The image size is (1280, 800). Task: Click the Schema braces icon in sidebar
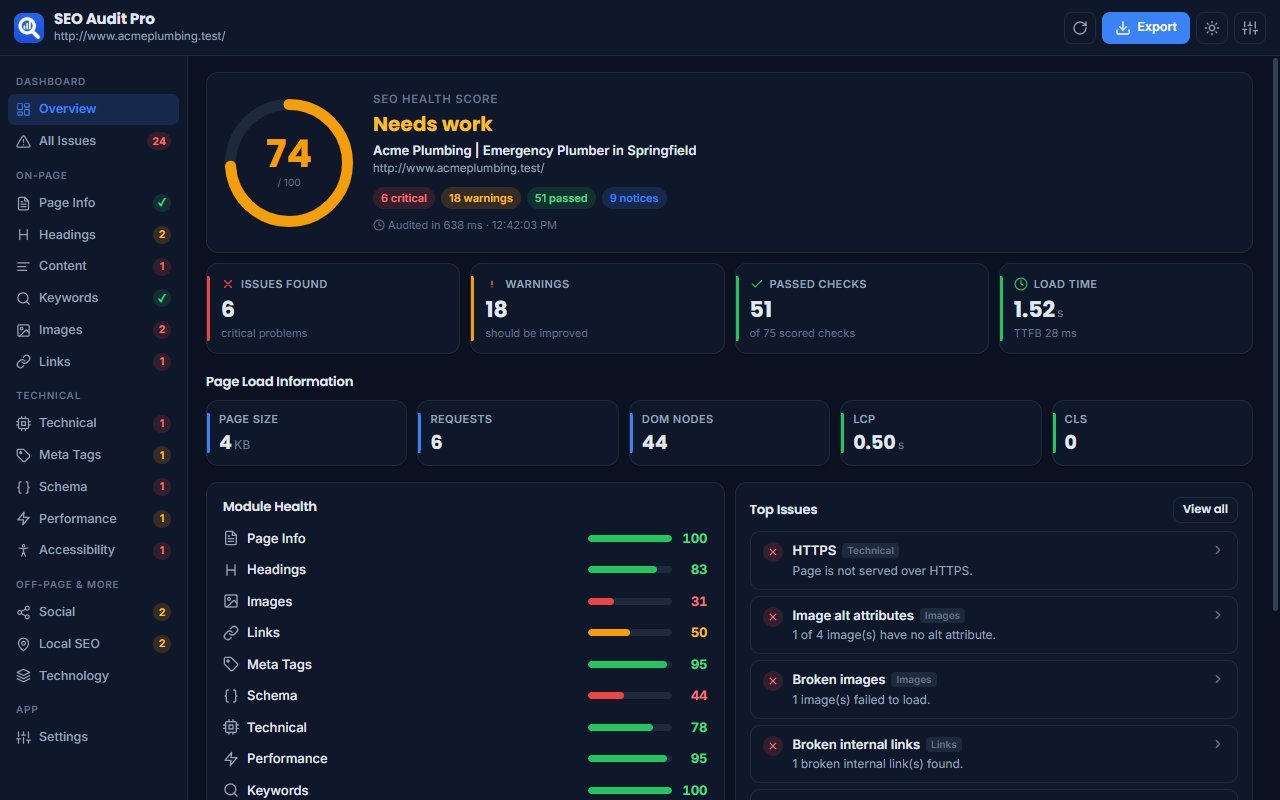[x=23, y=487]
